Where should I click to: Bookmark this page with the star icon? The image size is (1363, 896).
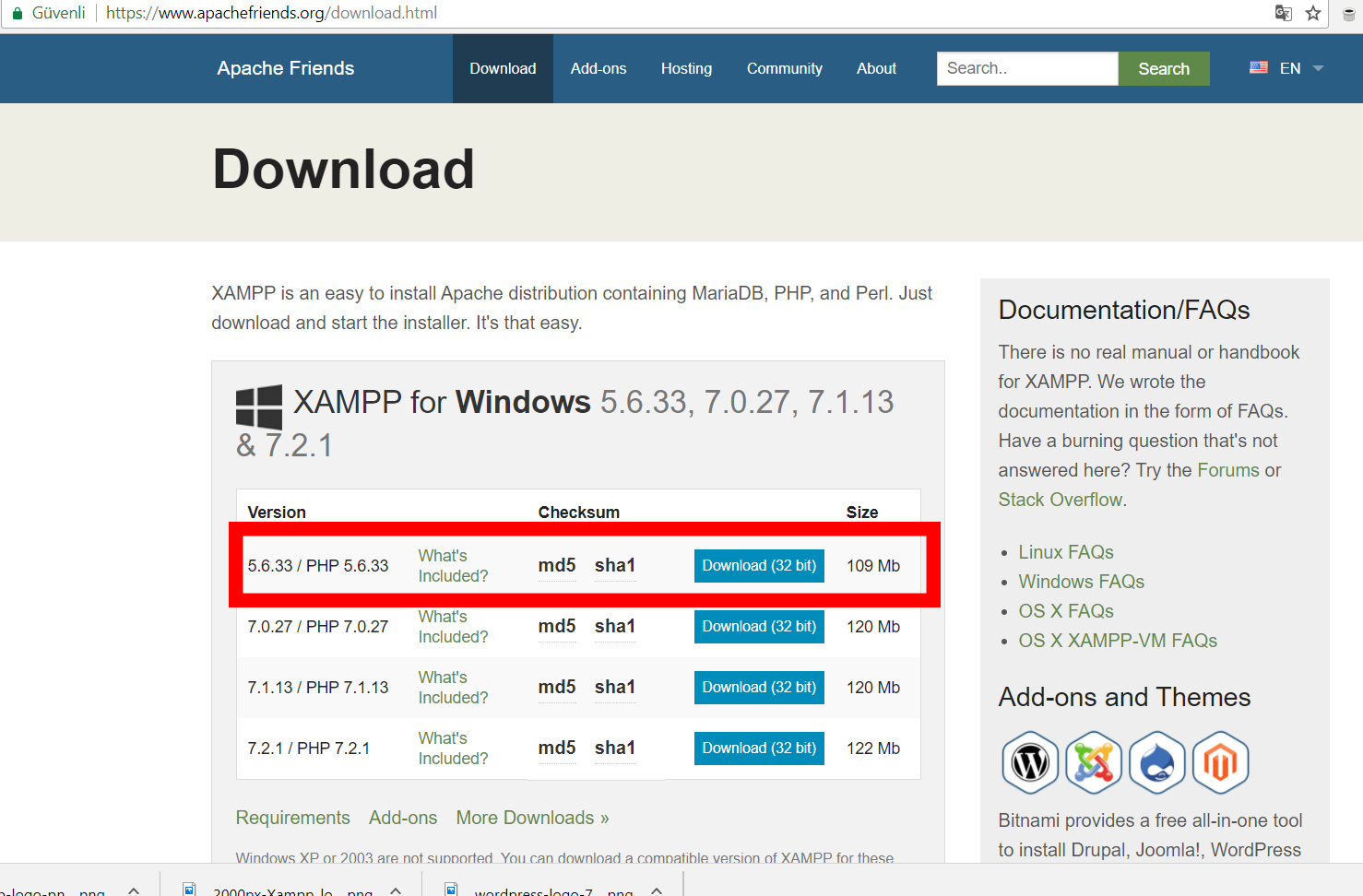(1313, 13)
